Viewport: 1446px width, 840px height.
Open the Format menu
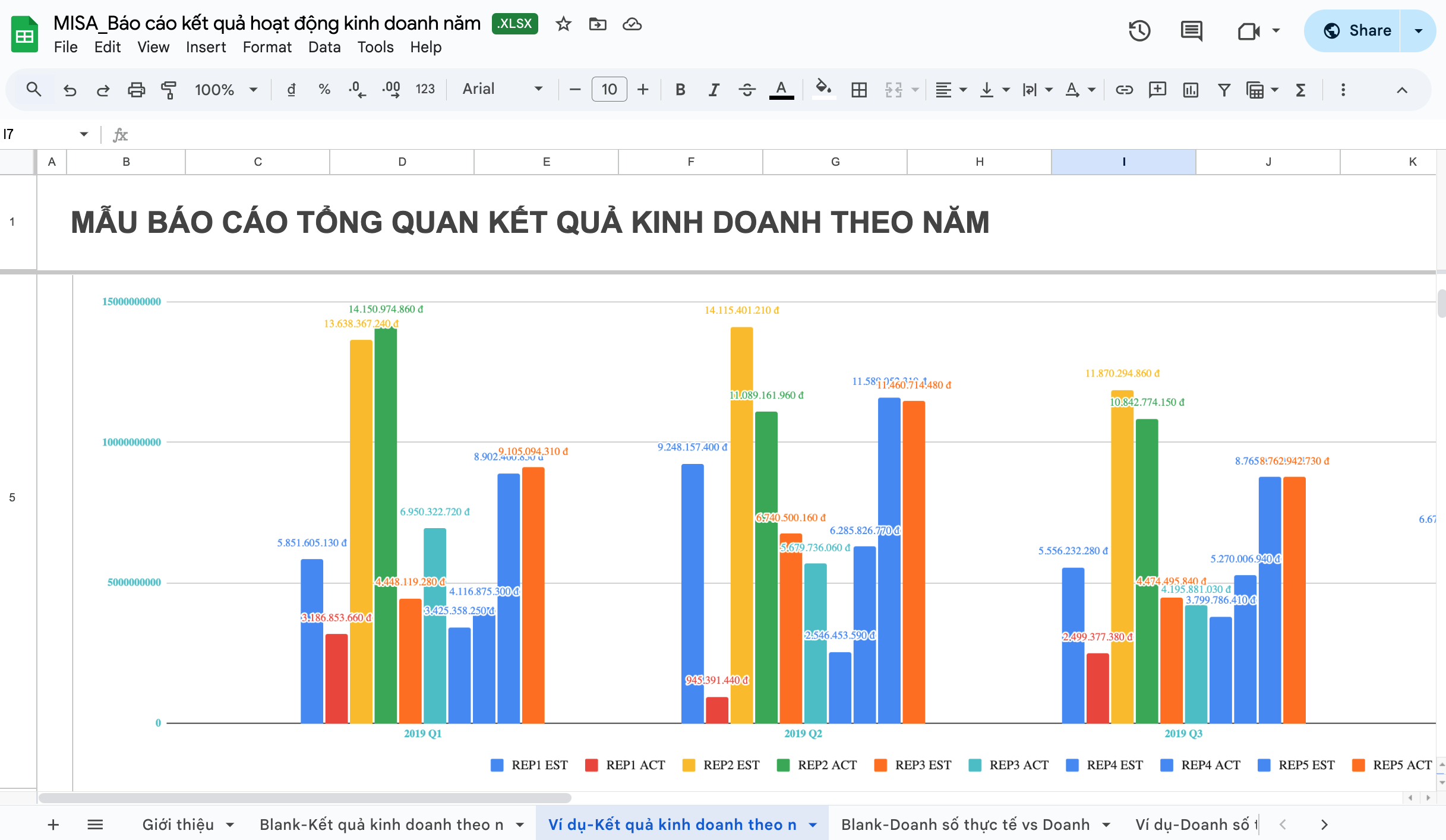click(x=267, y=47)
